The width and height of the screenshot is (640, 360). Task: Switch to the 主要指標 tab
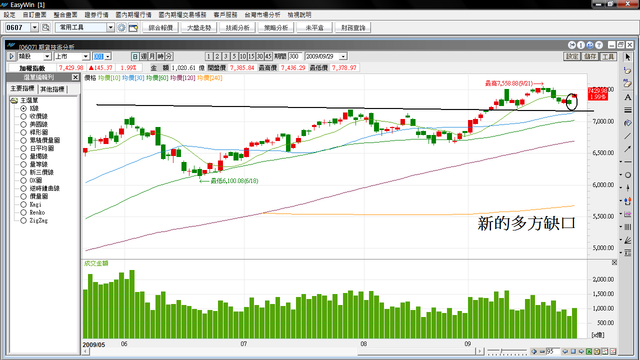(x=22, y=89)
